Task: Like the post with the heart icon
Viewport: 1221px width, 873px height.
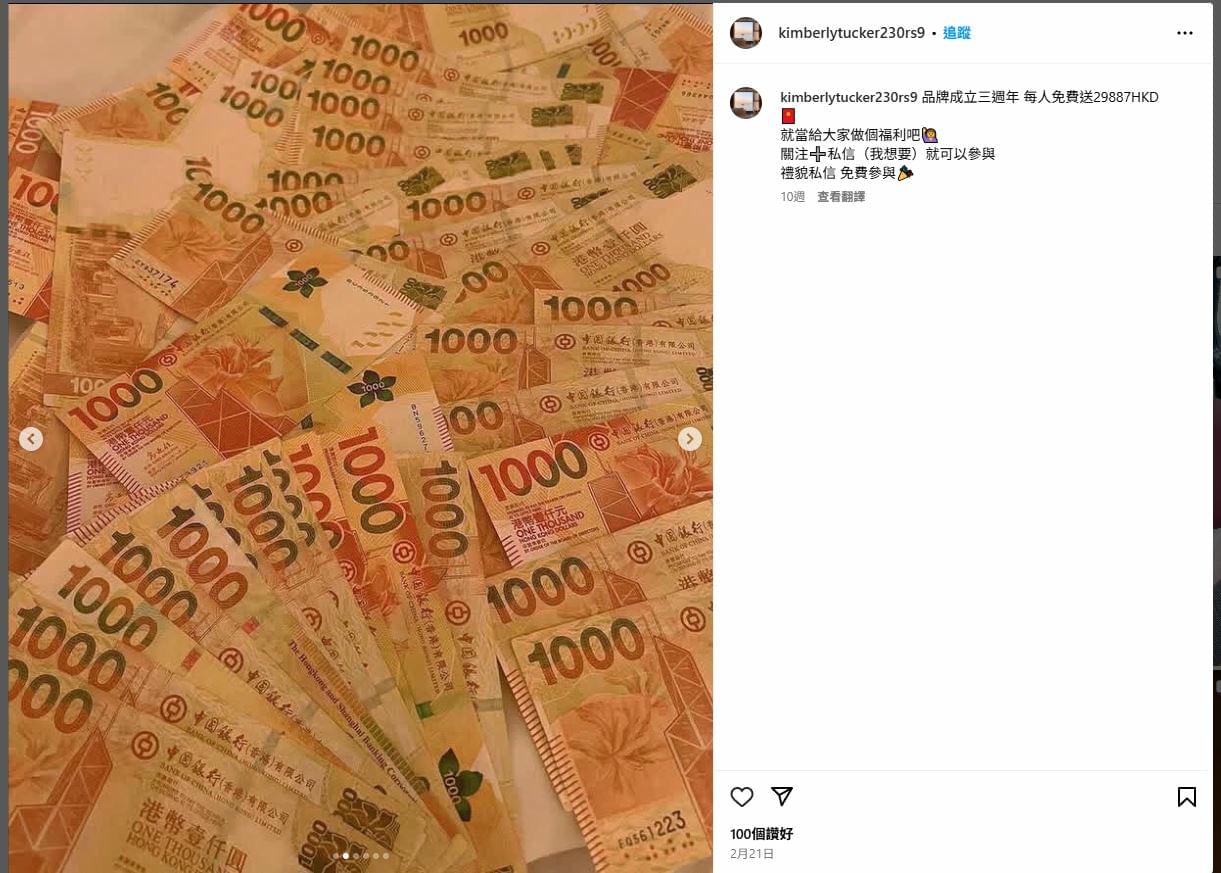Action: (x=741, y=797)
